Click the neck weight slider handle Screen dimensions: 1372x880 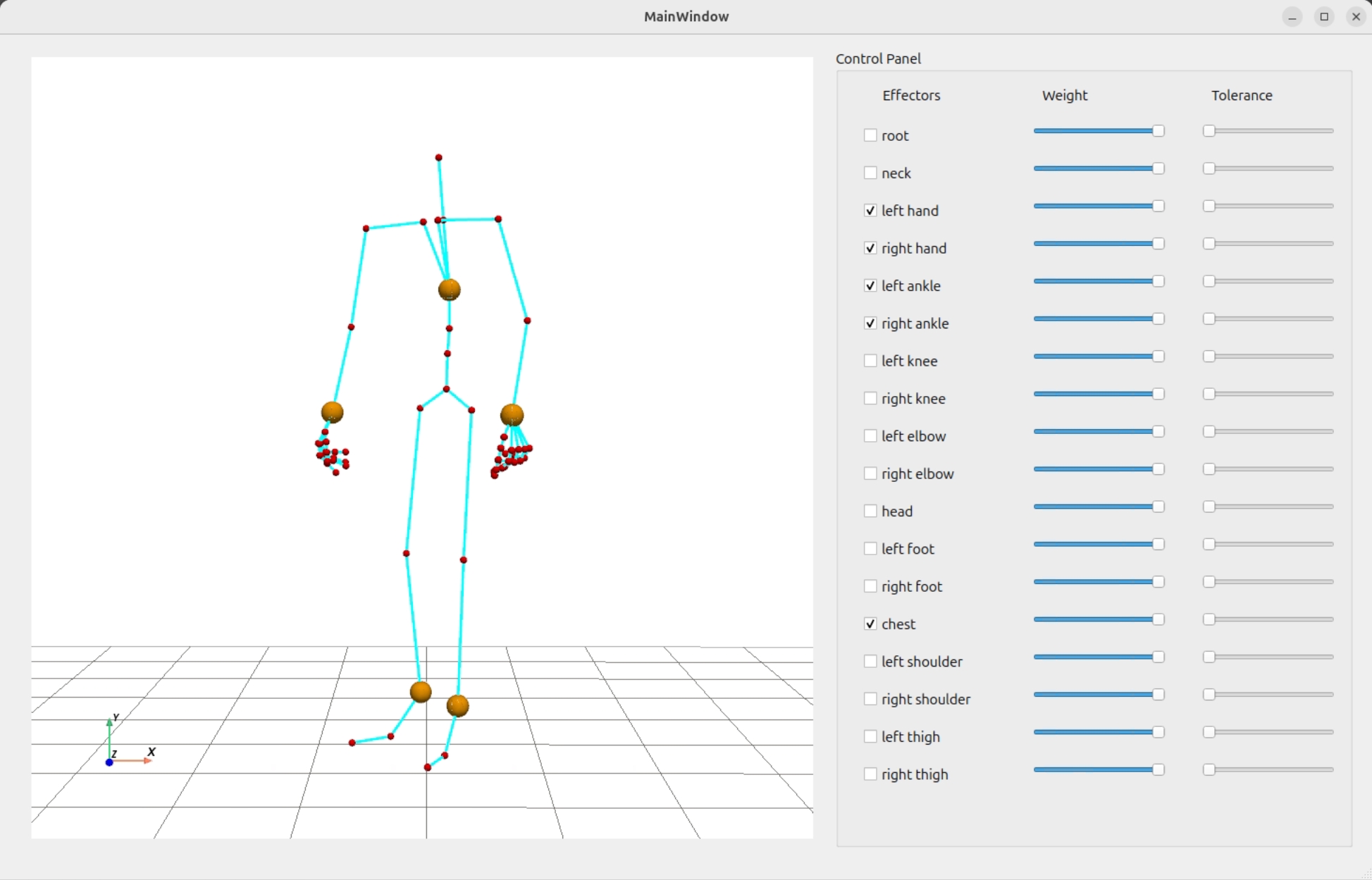click(1158, 168)
